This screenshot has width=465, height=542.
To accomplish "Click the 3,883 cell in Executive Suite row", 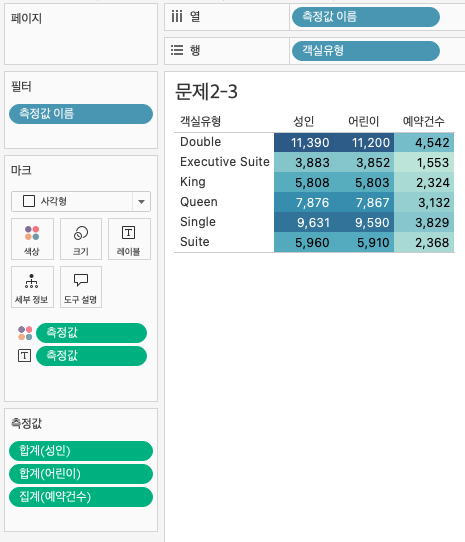I will pos(304,162).
